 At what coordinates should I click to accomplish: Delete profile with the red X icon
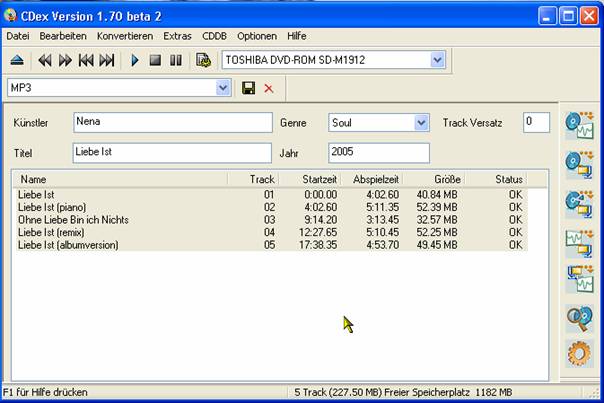click(268, 89)
